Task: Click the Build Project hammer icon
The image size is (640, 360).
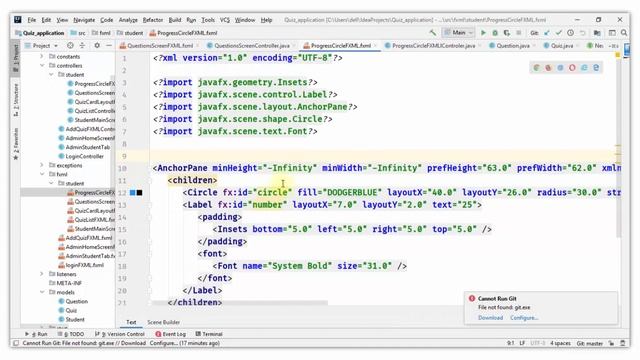Action: pos(433,33)
